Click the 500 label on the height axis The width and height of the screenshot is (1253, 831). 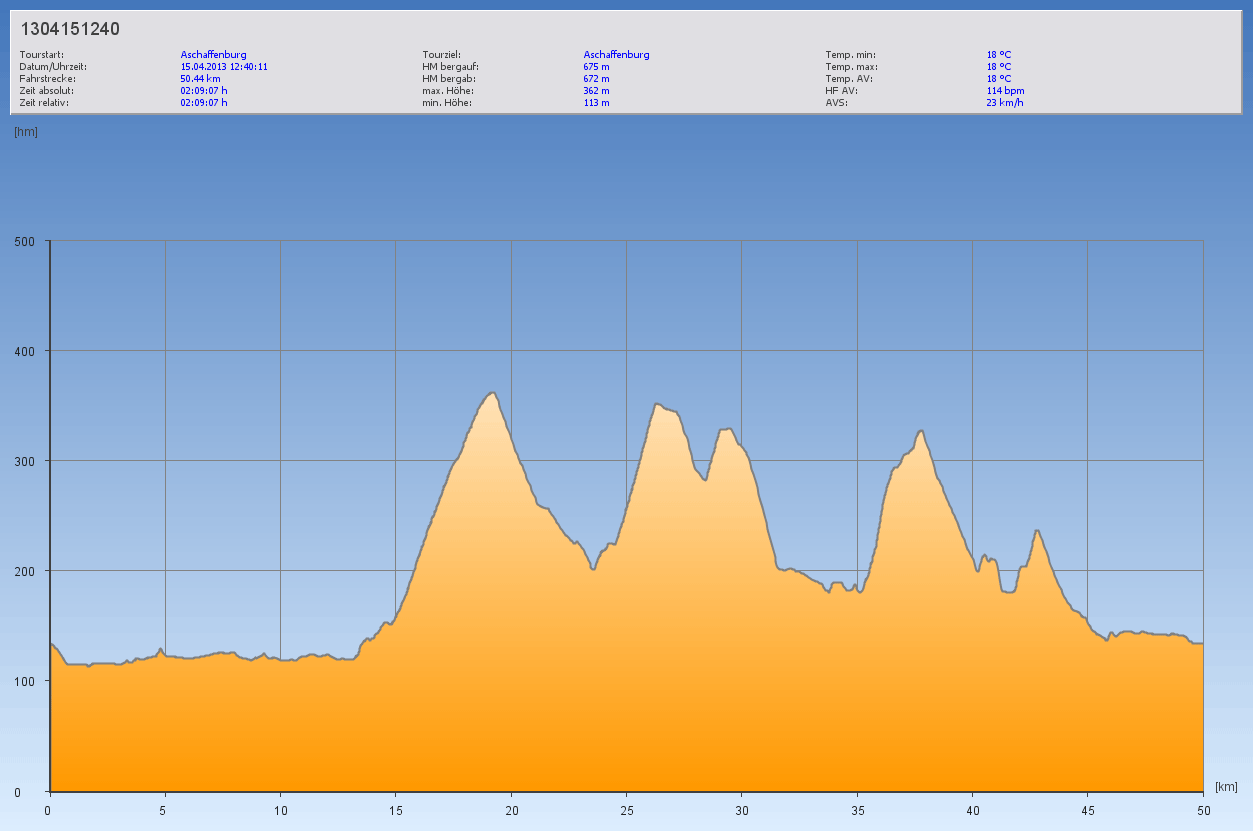click(x=25, y=241)
